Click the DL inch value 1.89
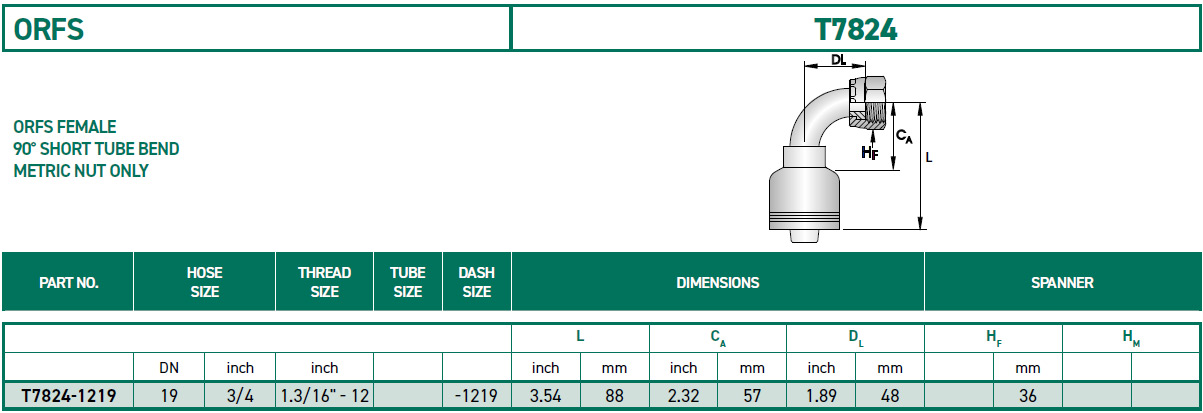1203x413 pixels. pyautogui.click(x=821, y=396)
